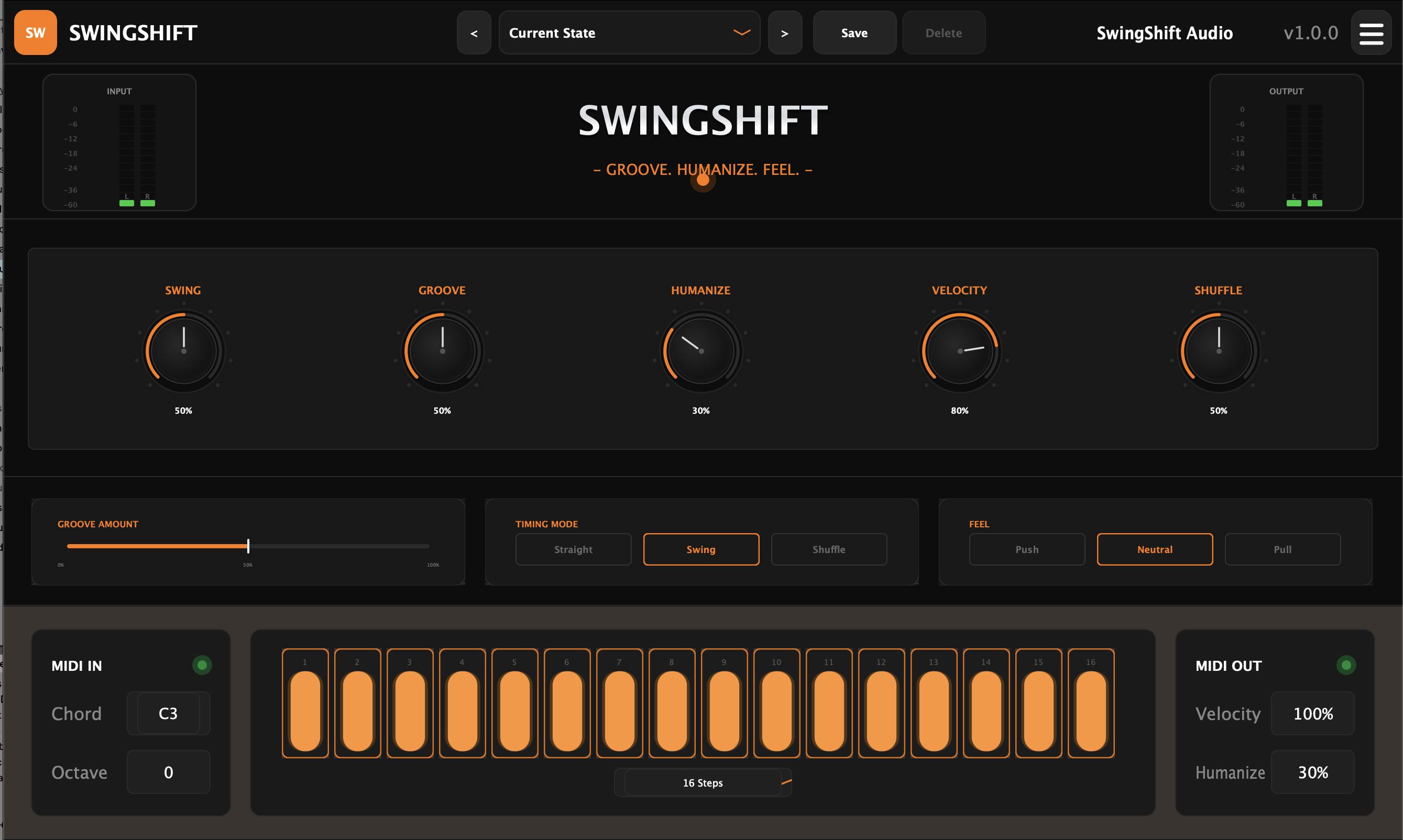Toggle sequencer step 10
The height and width of the screenshot is (840, 1403).
click(777, 703)
